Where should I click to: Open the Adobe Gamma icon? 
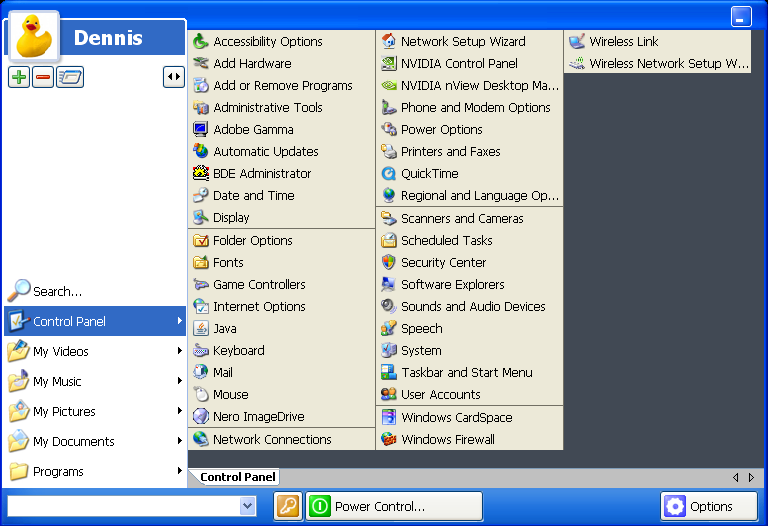coord(201,129)
